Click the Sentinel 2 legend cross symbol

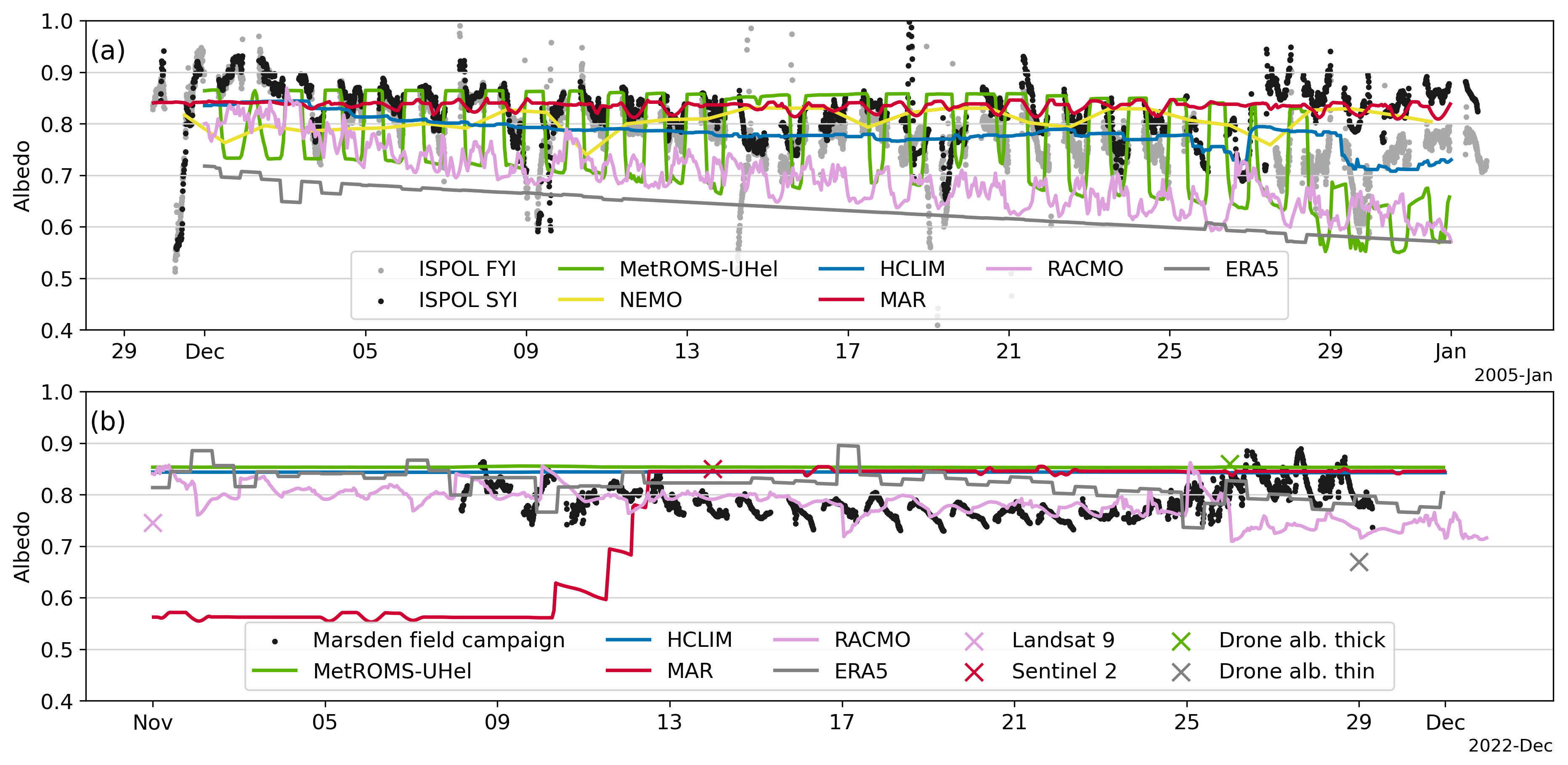click(974, 672)
